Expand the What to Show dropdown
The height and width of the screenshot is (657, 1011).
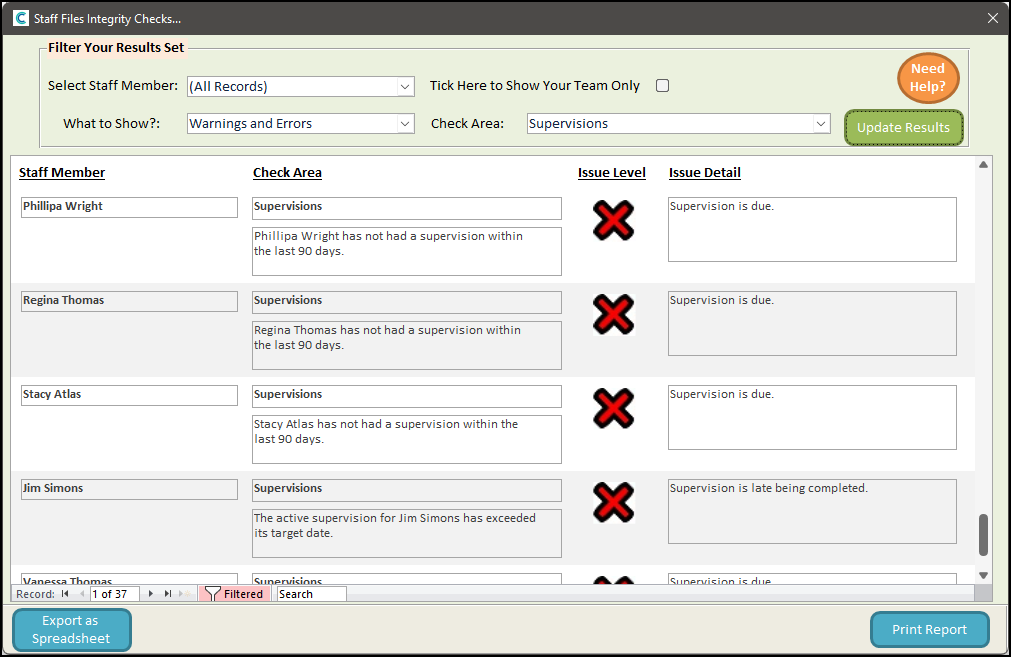point(405,124)
